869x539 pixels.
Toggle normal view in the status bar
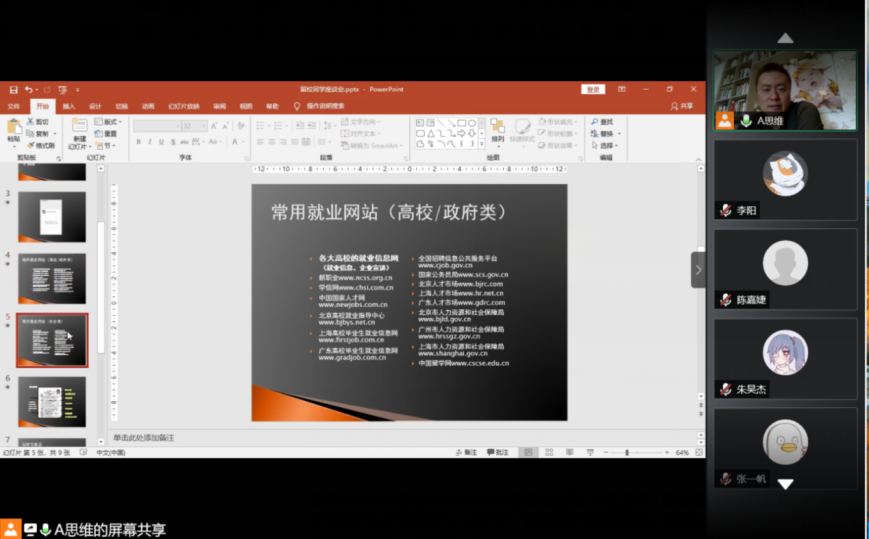coord(528,453)
